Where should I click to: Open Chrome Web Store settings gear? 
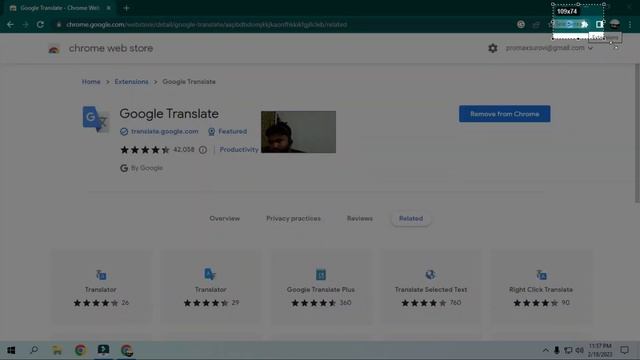(493, 48)
